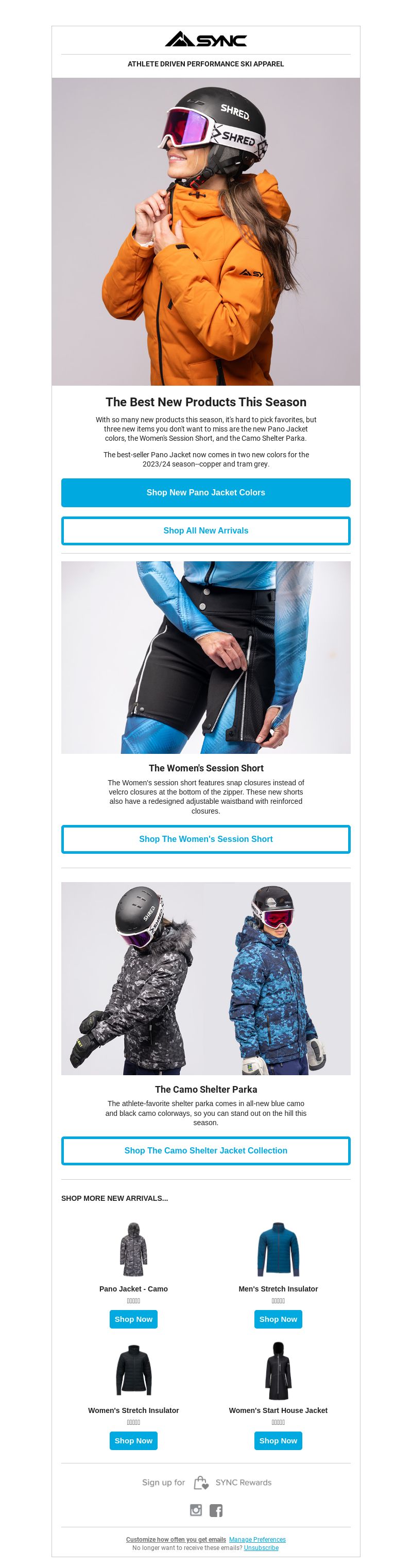
Task: Click Shop Now under Women's Start House Jacket
Action: click(x=278, y=1441)
